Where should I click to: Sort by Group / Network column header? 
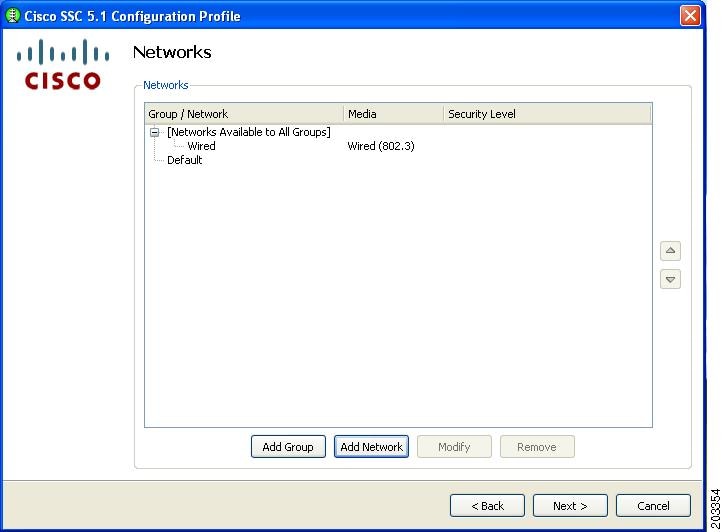245,114
